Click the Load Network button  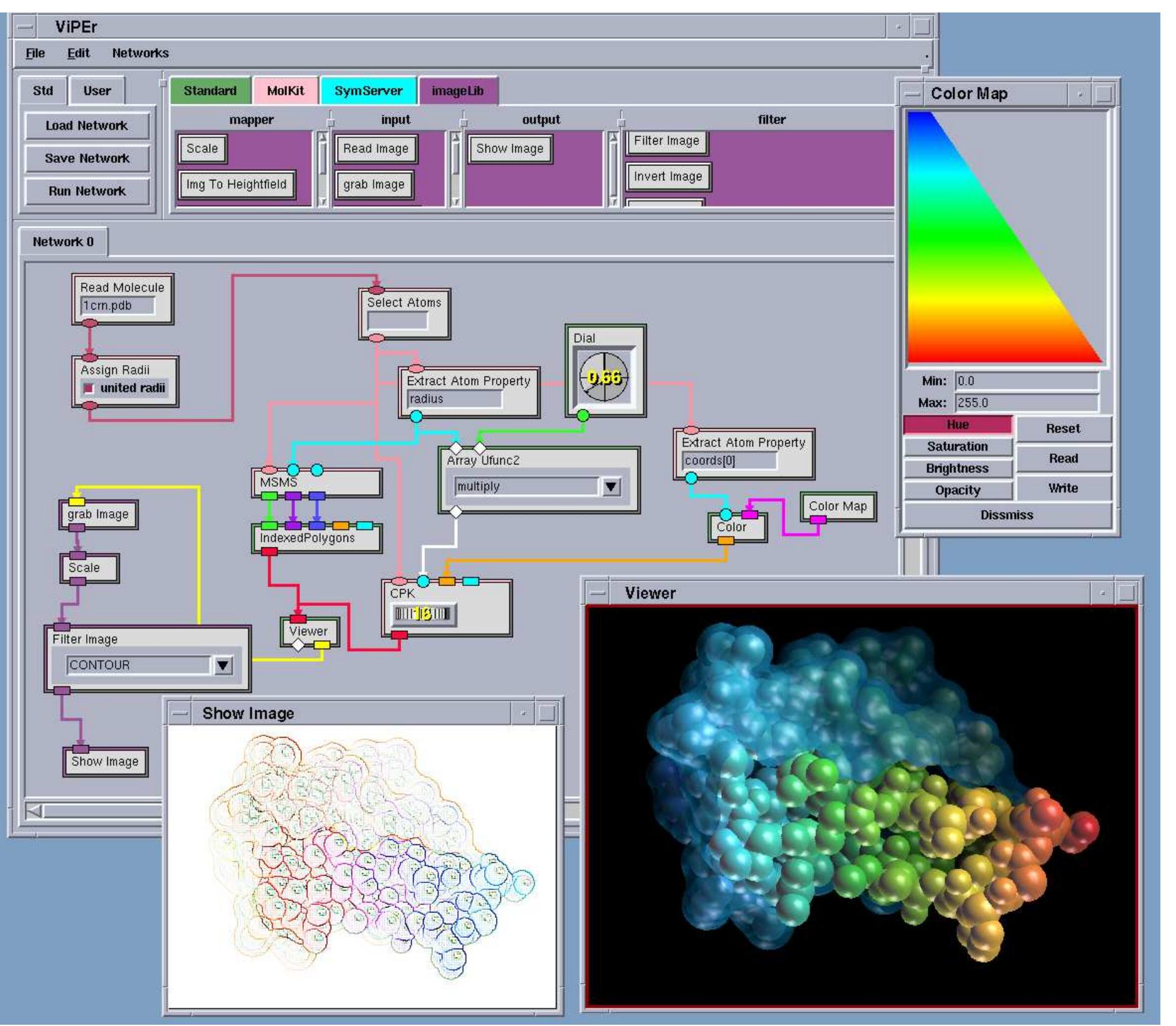tap(87, 125)
